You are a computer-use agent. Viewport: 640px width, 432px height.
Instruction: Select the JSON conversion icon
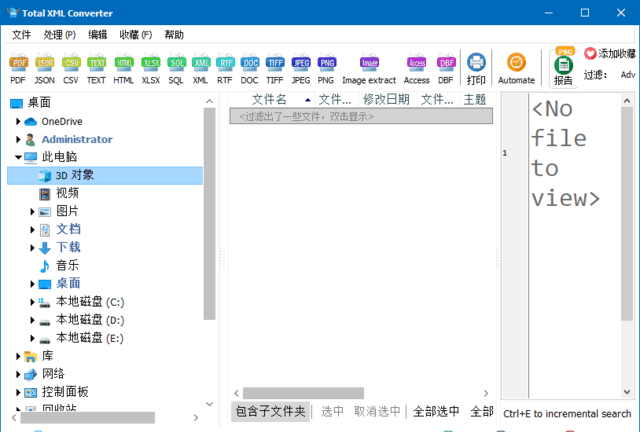44,68
